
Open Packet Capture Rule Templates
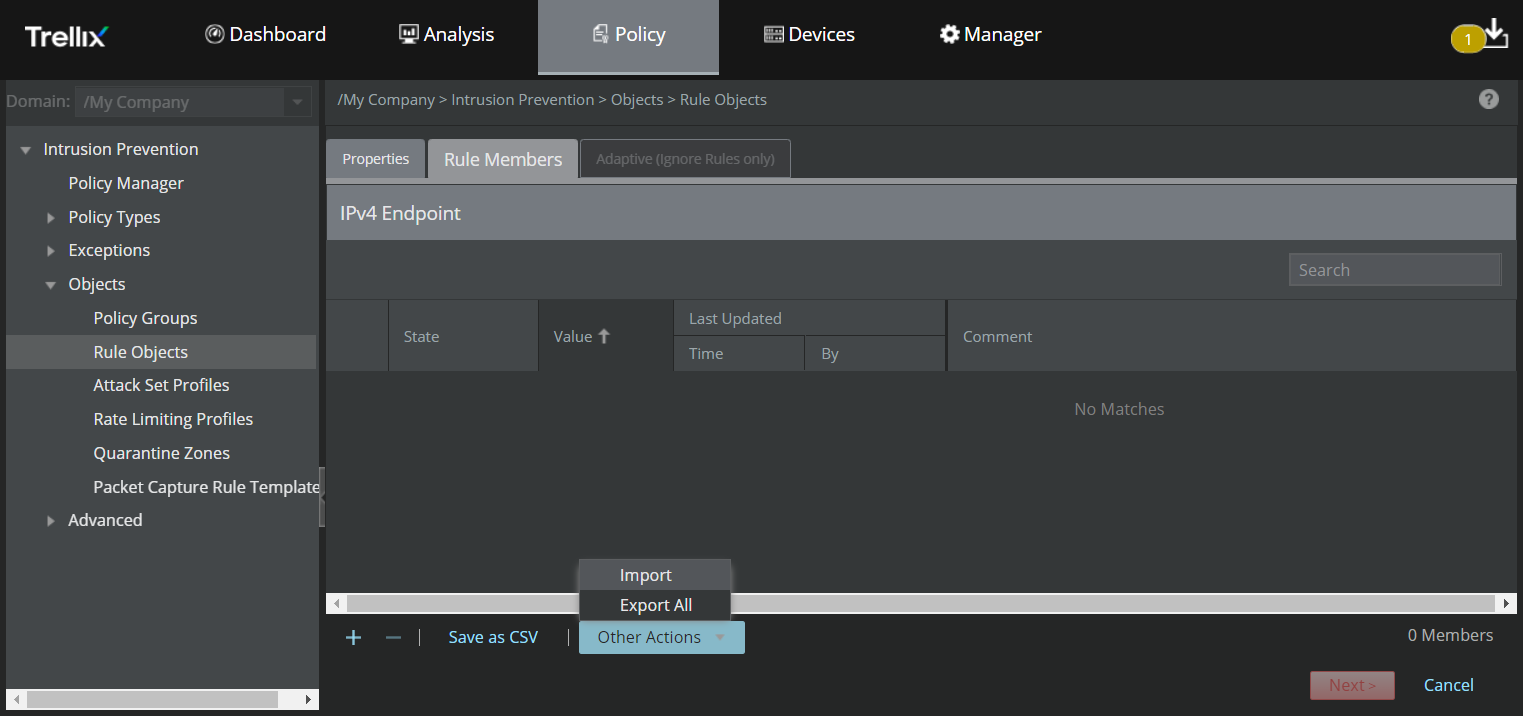pyautogui.click(x=206, y=487)
